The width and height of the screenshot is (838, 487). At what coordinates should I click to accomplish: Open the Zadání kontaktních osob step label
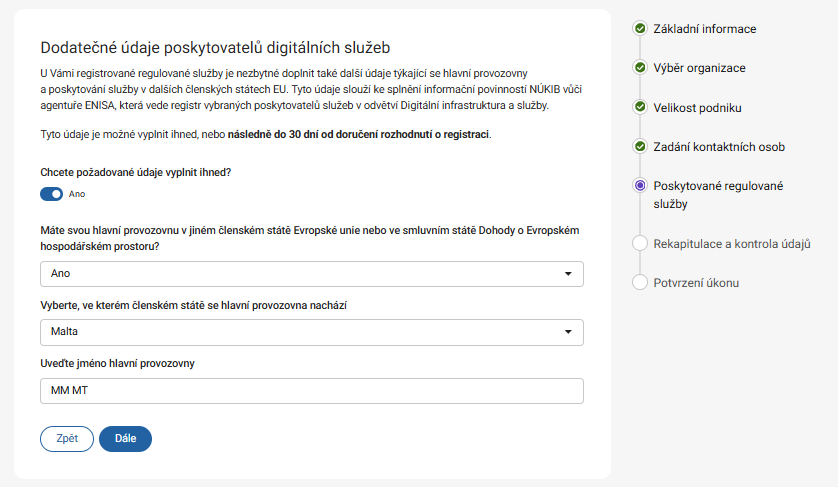point(718,147)
